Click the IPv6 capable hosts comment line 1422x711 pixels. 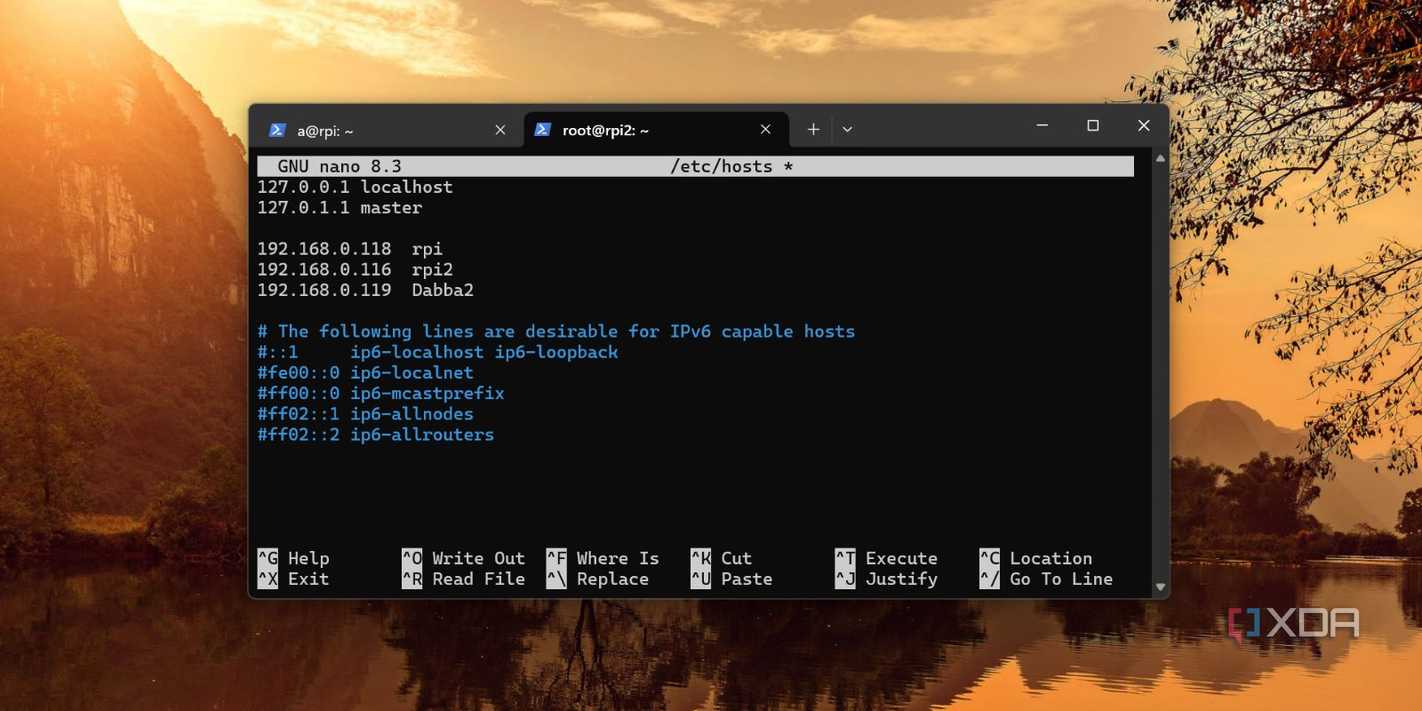[556, 331]
